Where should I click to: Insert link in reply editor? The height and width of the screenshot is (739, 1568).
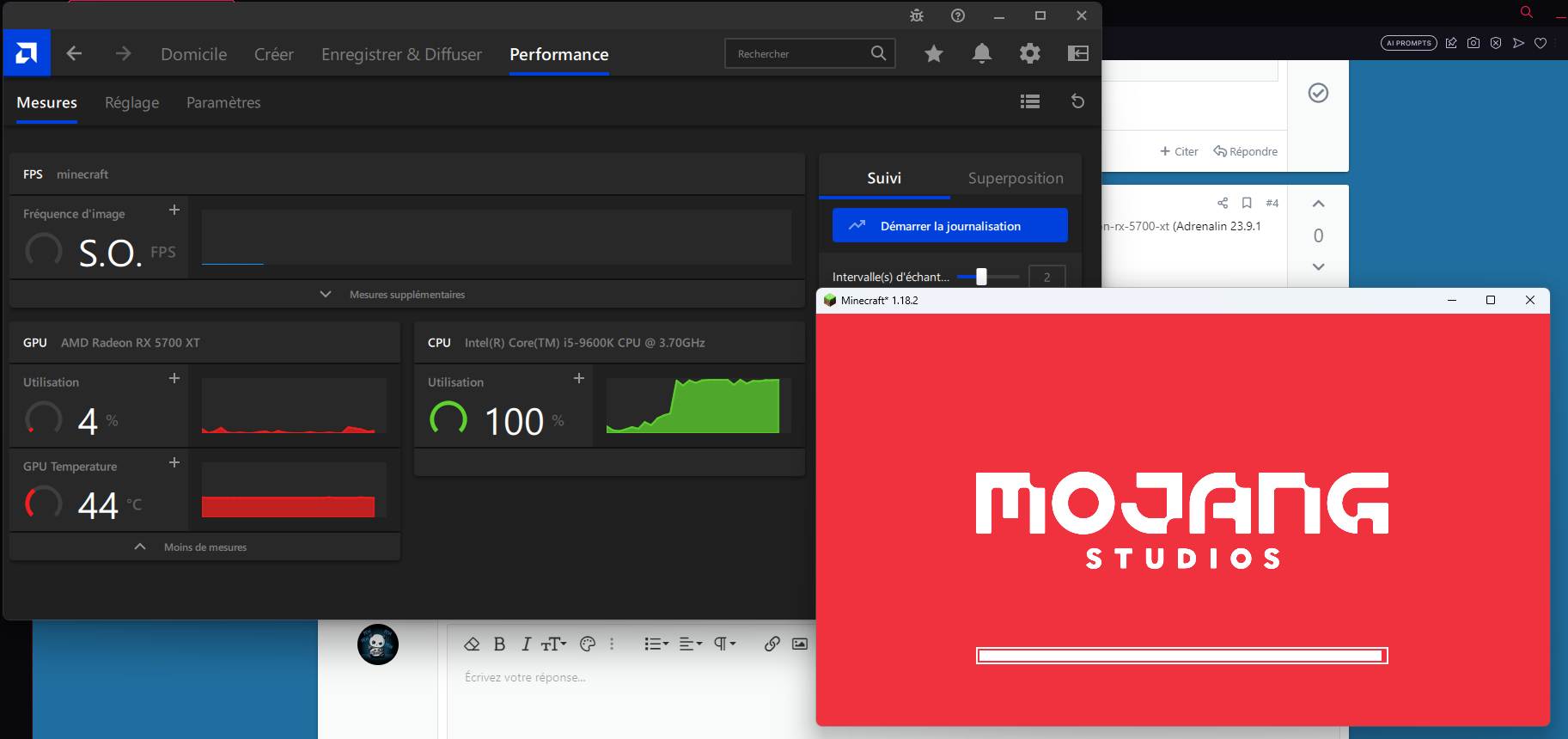[772, 644]
